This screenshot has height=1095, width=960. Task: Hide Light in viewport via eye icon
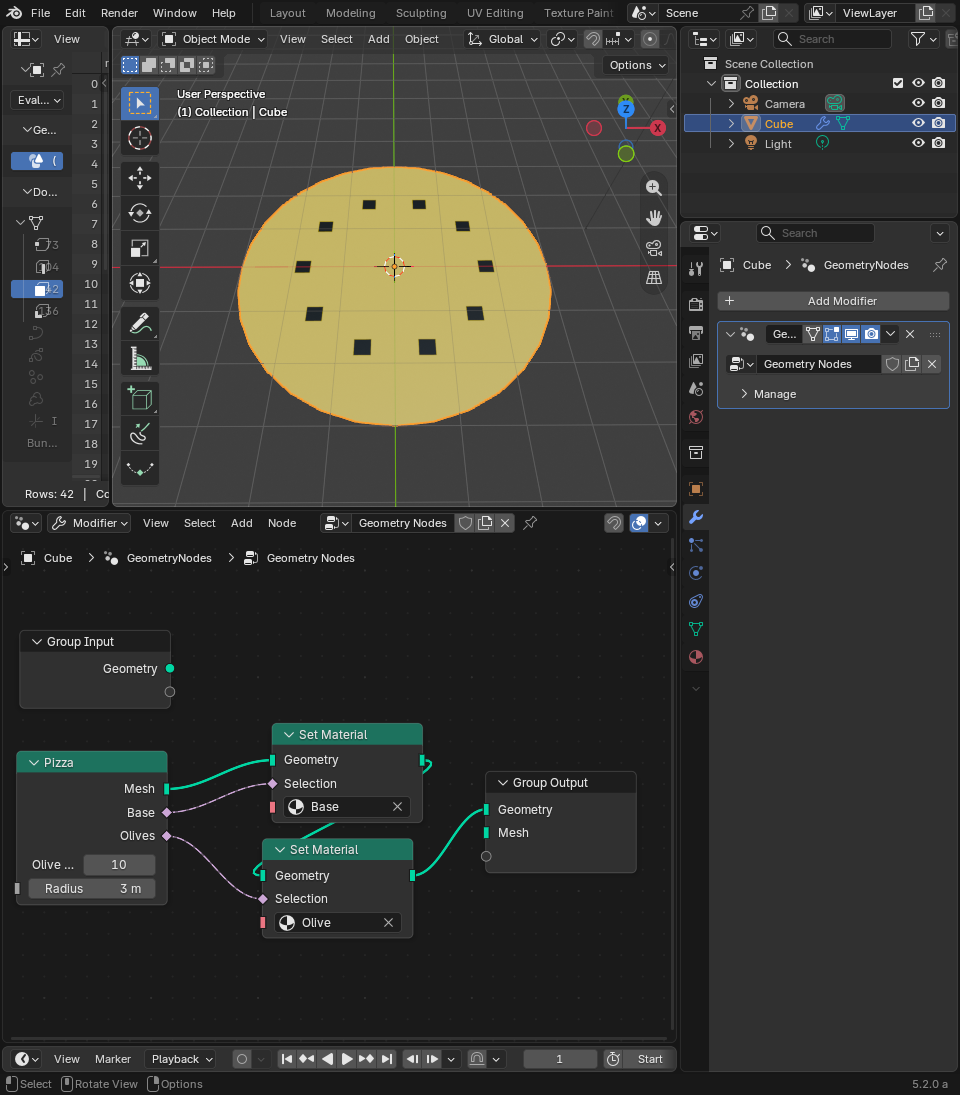(x=919, y=142)
